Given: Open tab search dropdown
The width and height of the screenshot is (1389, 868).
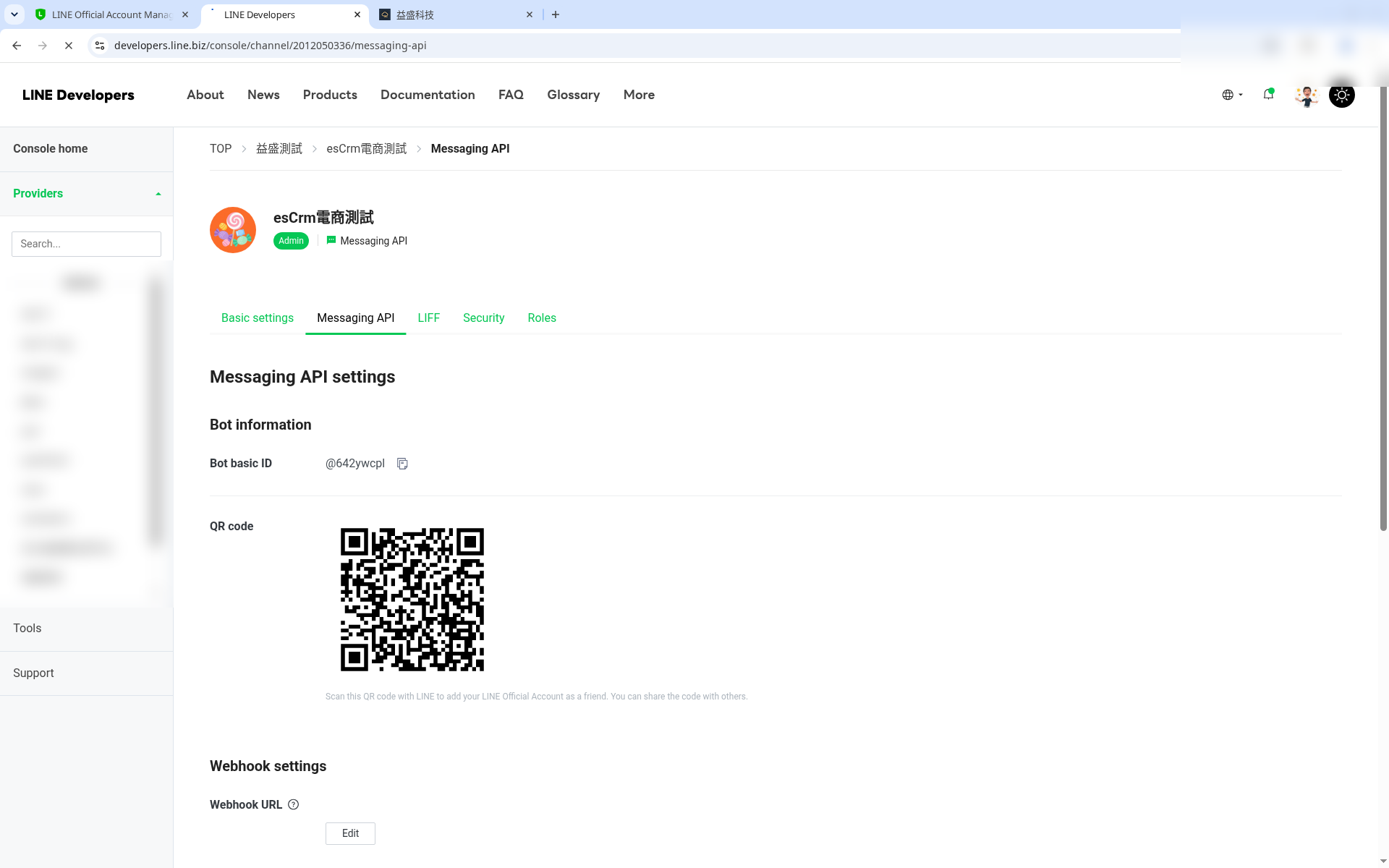Looking at the screenshot, I should (14, 14).
